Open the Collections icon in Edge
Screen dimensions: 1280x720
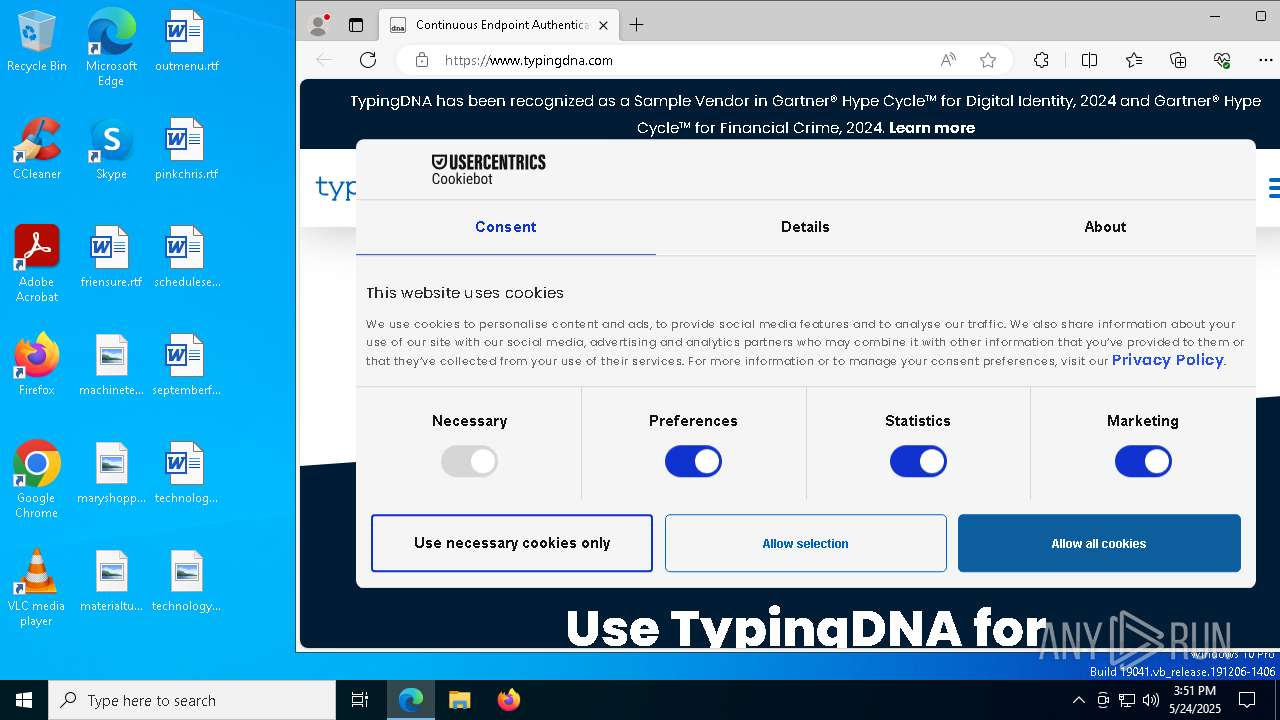click(1178, 60)
